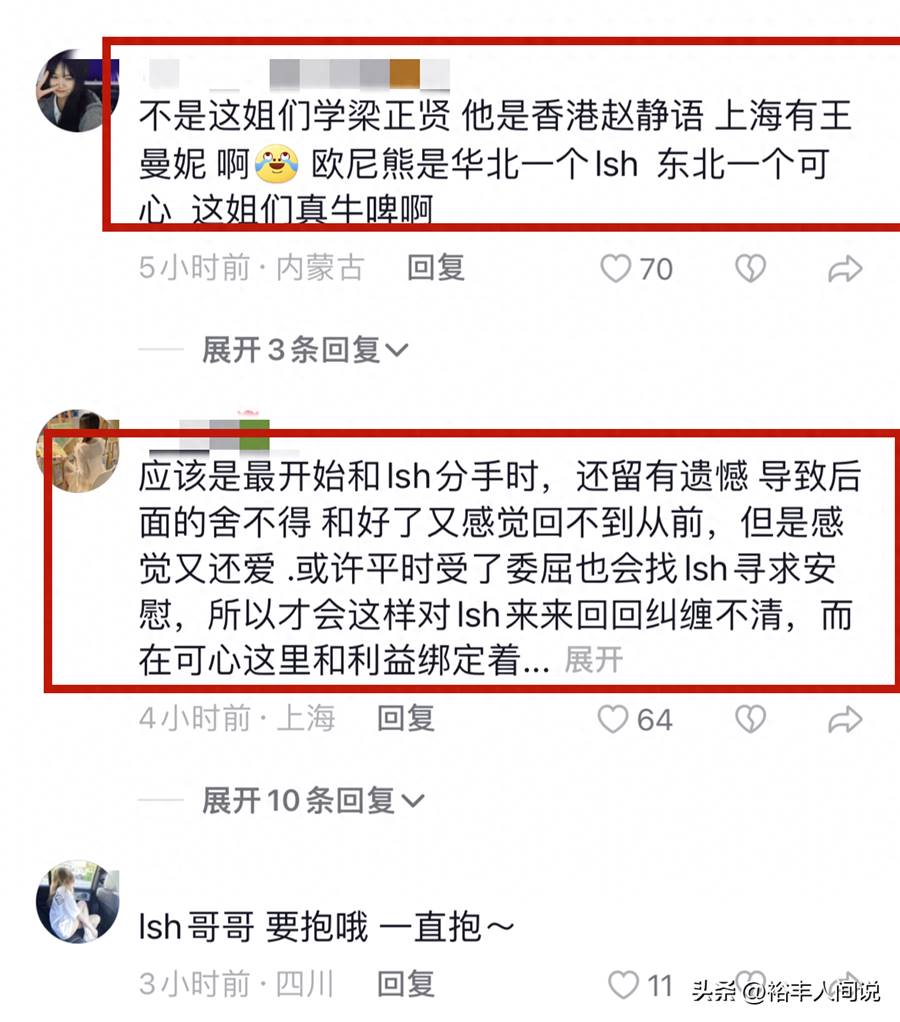Open third commenter's avatar with car photo
Image resolution: width=900 pixels, height=1022 pixels.
pos(77,901)
